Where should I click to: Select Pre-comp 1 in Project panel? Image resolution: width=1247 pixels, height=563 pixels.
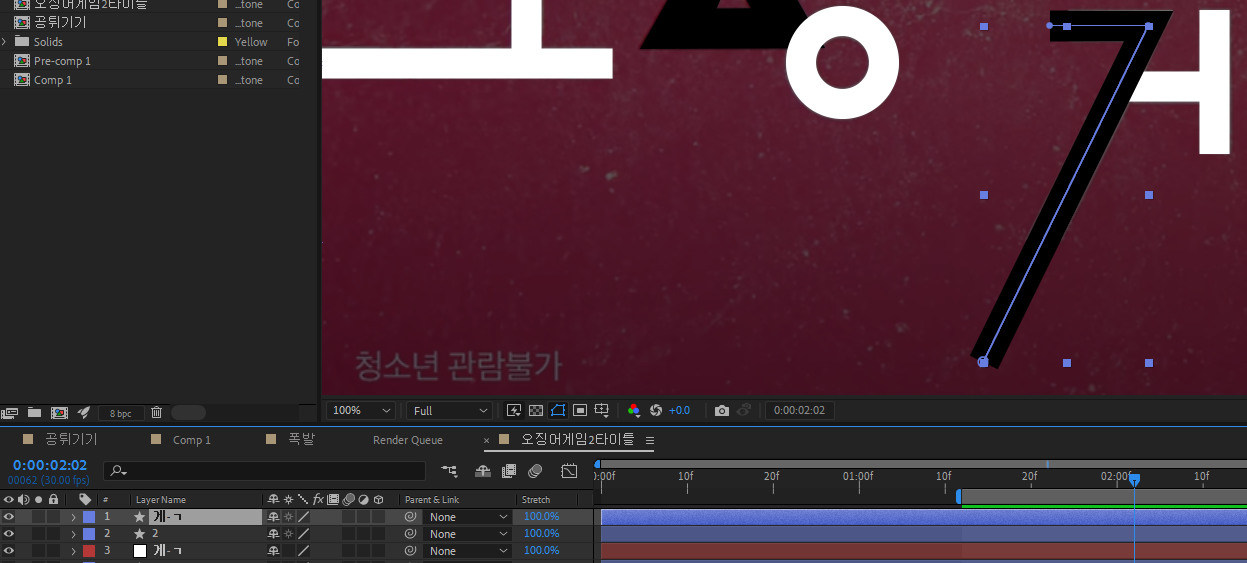(x=62, y=61)
